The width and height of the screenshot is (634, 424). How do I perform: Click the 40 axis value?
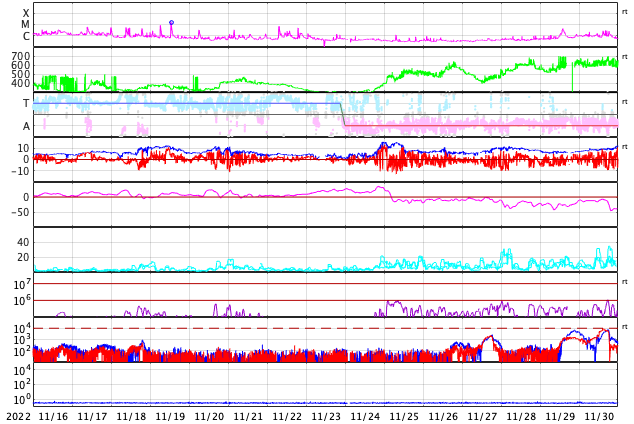[23, 242]
